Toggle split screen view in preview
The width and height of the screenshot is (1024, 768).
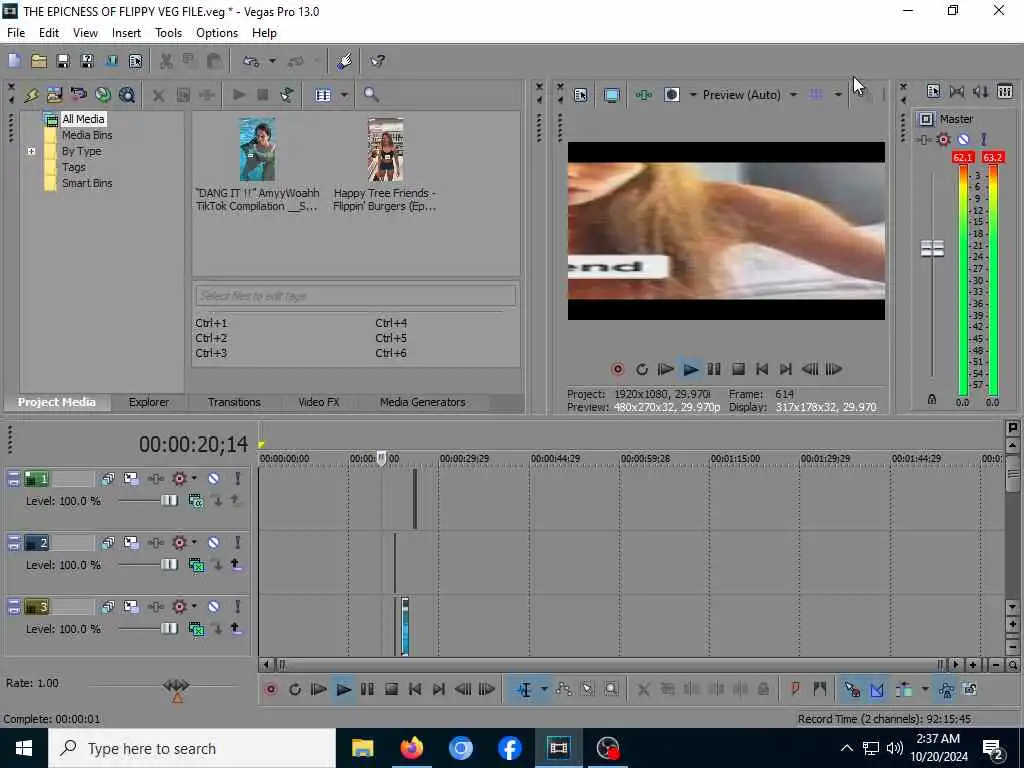click(672, 95)
